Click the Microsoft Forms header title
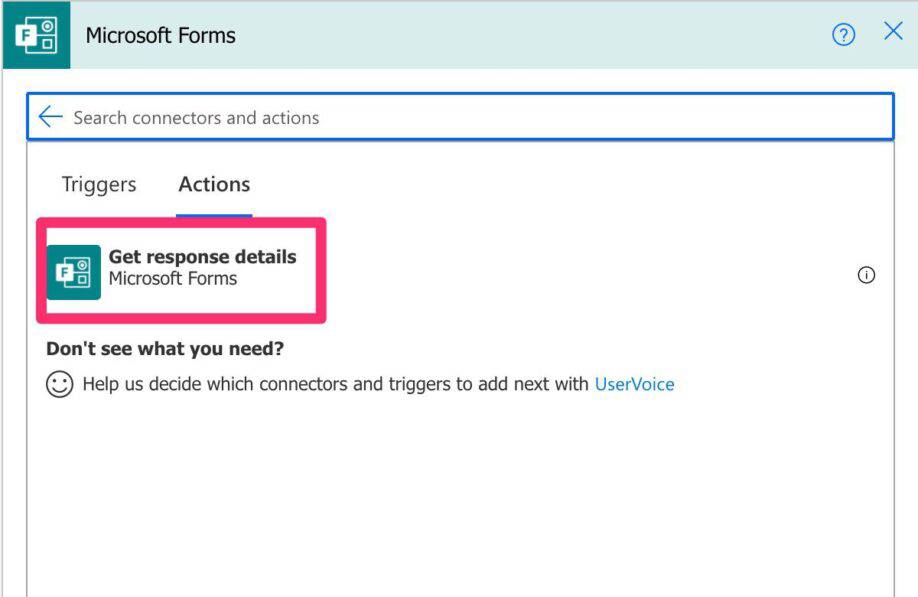The image size is (918, 597). coord(160,36)
